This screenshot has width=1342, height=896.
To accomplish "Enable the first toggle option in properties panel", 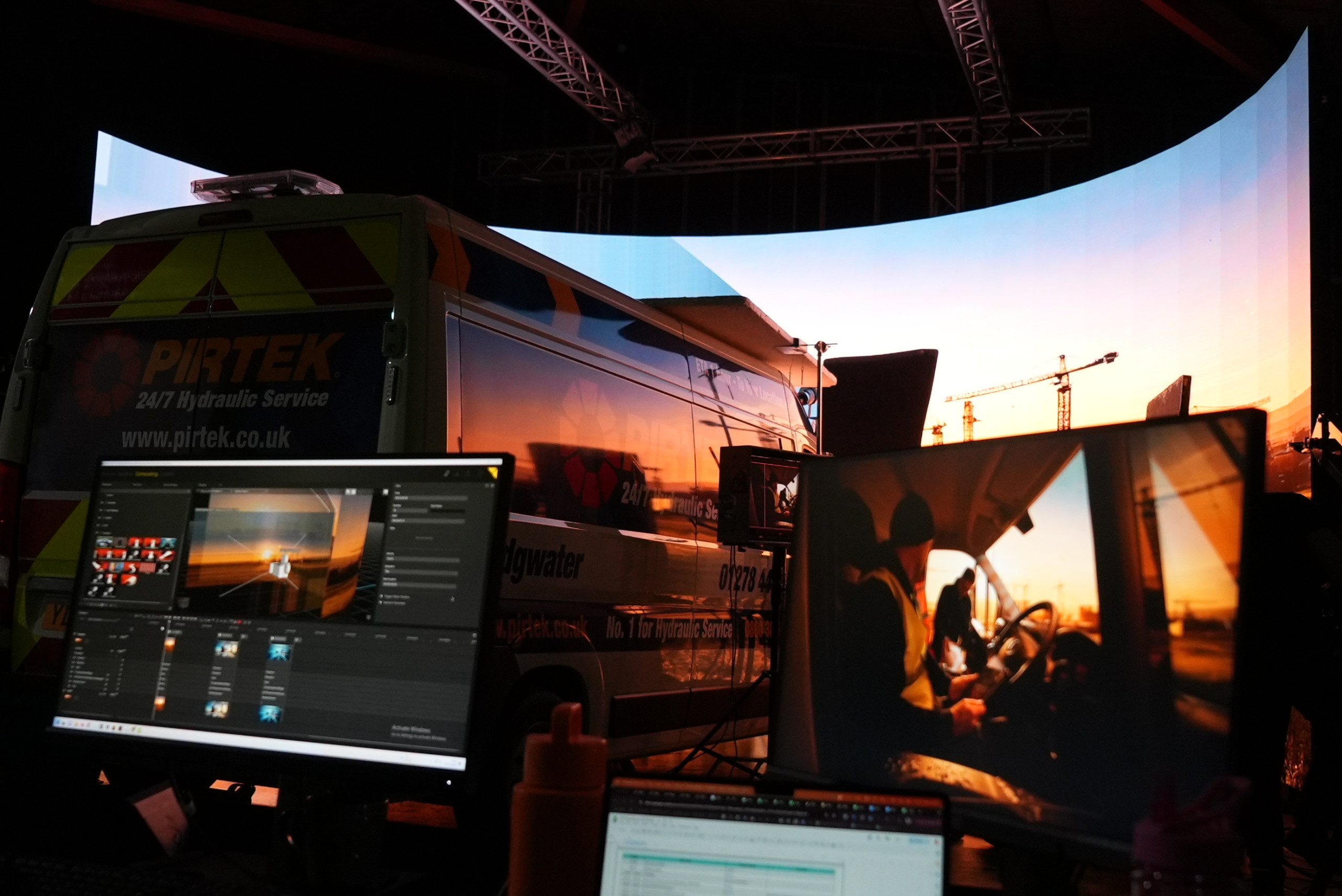I will (382, 597).
